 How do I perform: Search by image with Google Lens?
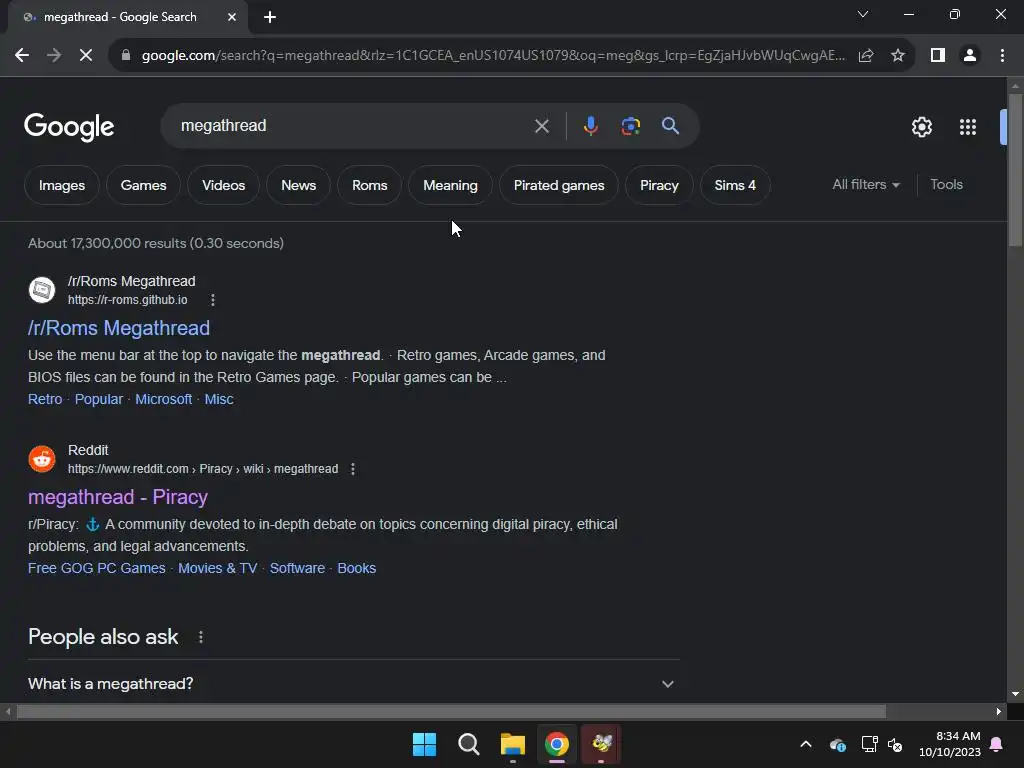(x=630, y=126)
